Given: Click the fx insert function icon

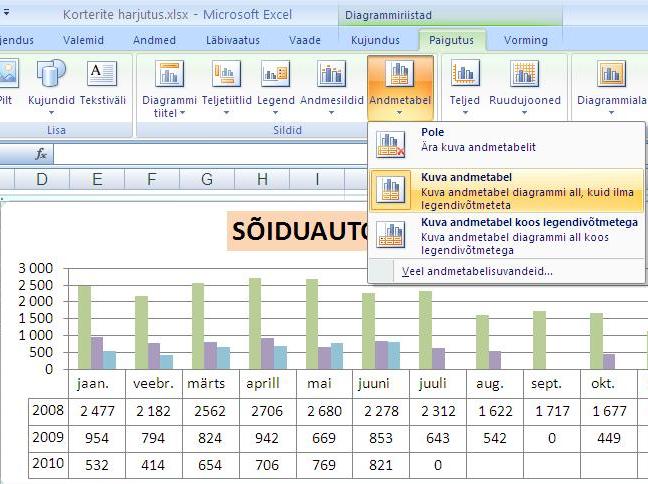Looking at the screenshot, I should pos(41,155).
